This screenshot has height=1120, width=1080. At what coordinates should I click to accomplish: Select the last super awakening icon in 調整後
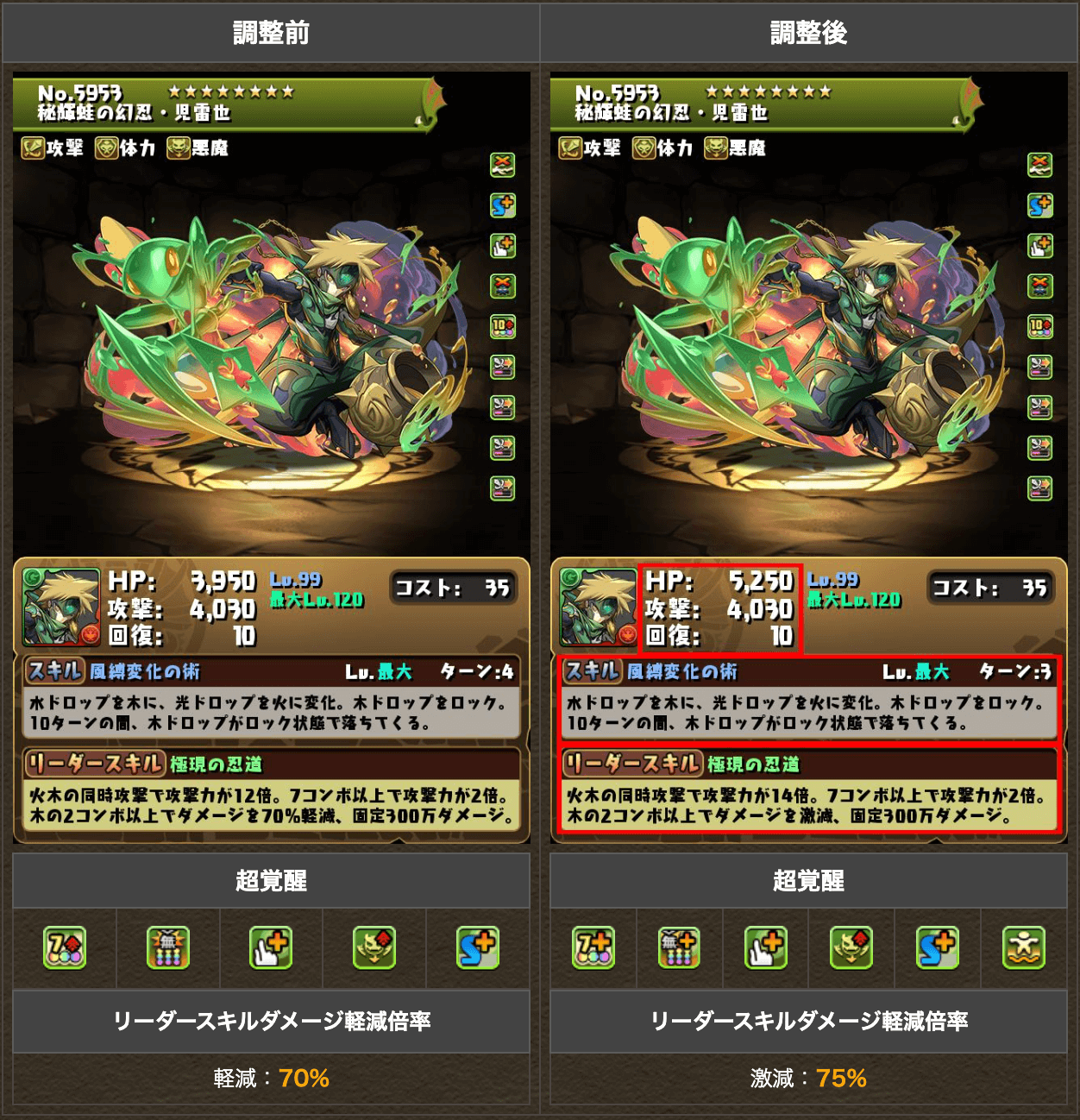point(1024,947)
